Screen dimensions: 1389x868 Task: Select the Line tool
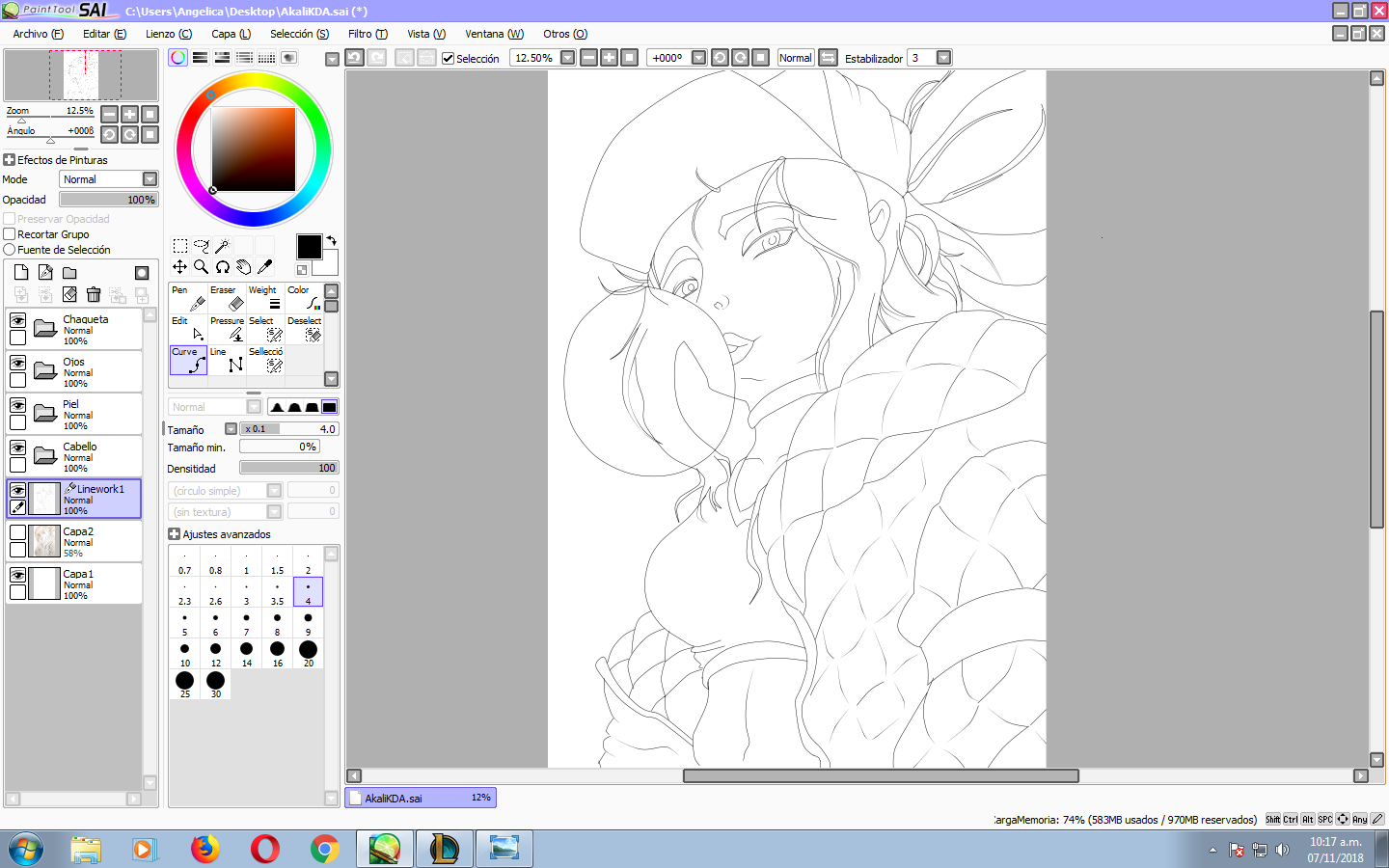tap(227, 360)
